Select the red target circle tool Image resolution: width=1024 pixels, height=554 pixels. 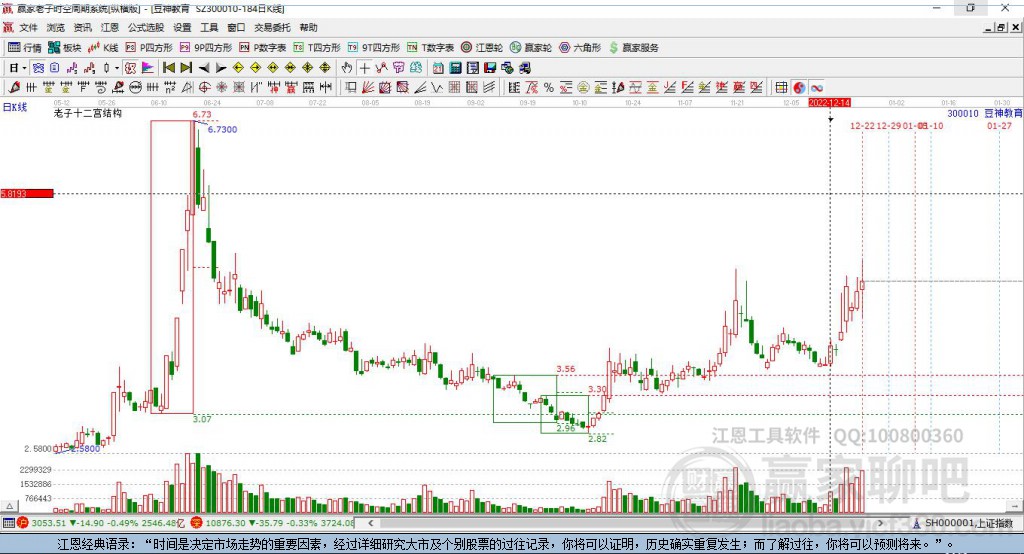pos(204,88)
